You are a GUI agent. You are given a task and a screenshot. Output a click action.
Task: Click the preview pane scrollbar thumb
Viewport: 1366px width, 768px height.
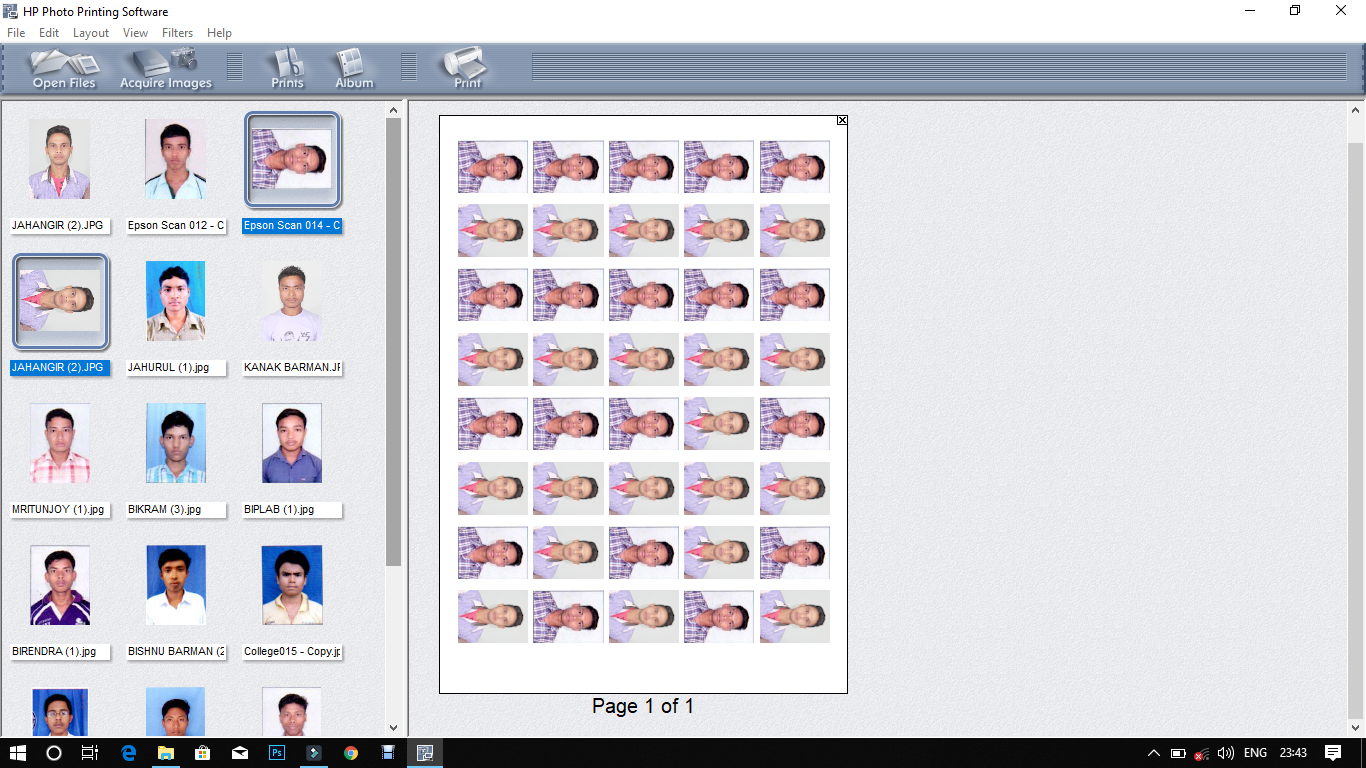pyautogui.click(x=1356, y=430)
